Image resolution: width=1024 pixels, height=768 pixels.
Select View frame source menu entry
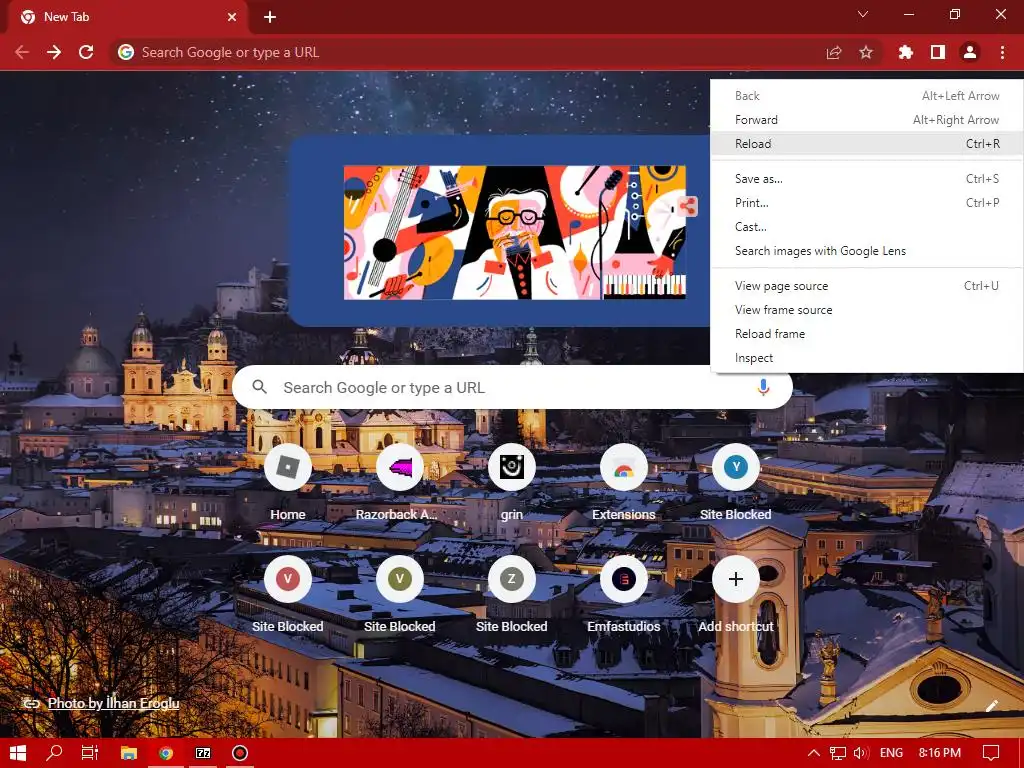coord(867,310)
